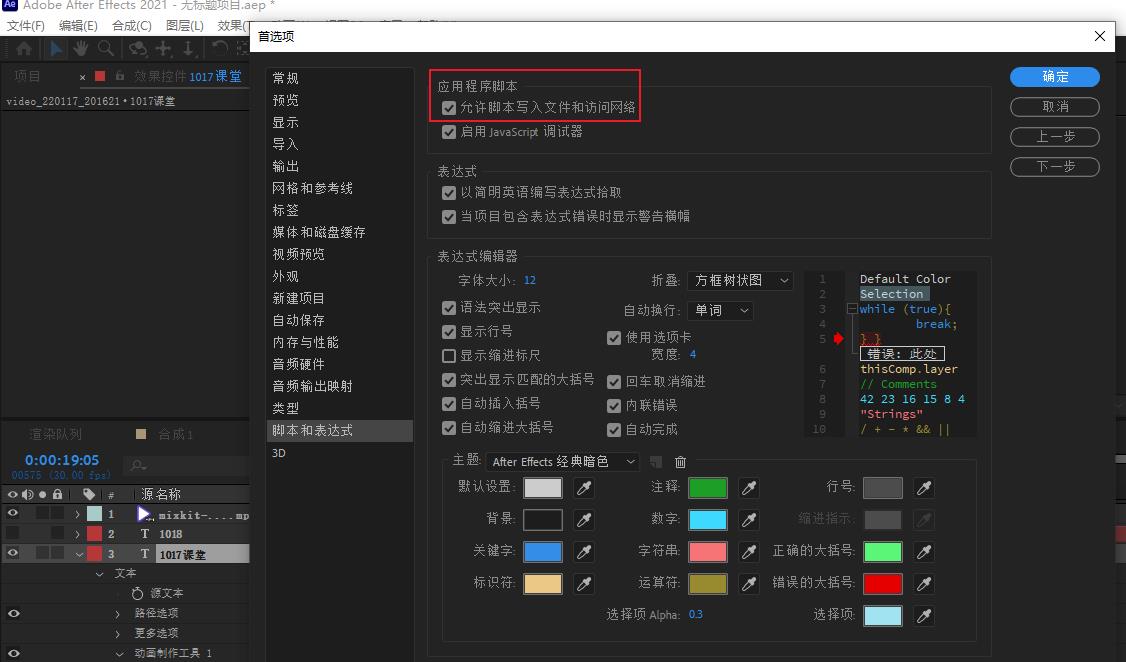Expand the 路径选项 group

118,614
